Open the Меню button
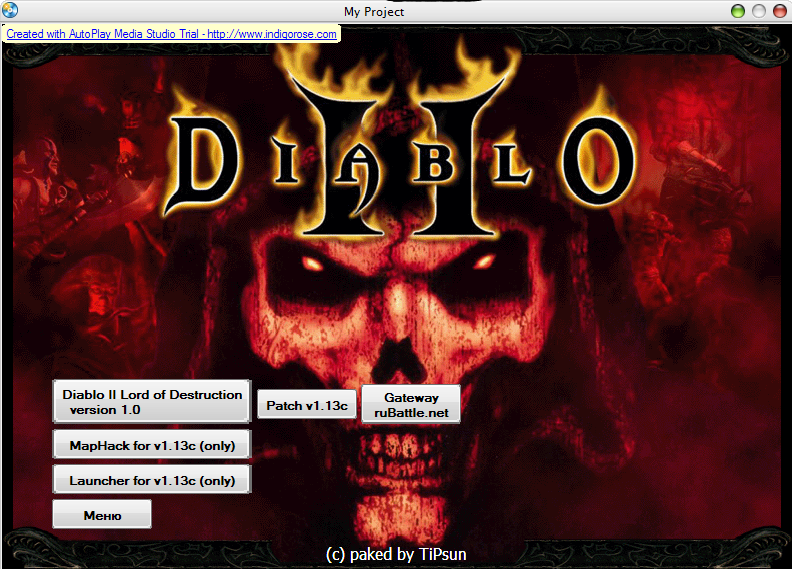The height and width of the screenshot is (569, 792). (x=102, y=514)
